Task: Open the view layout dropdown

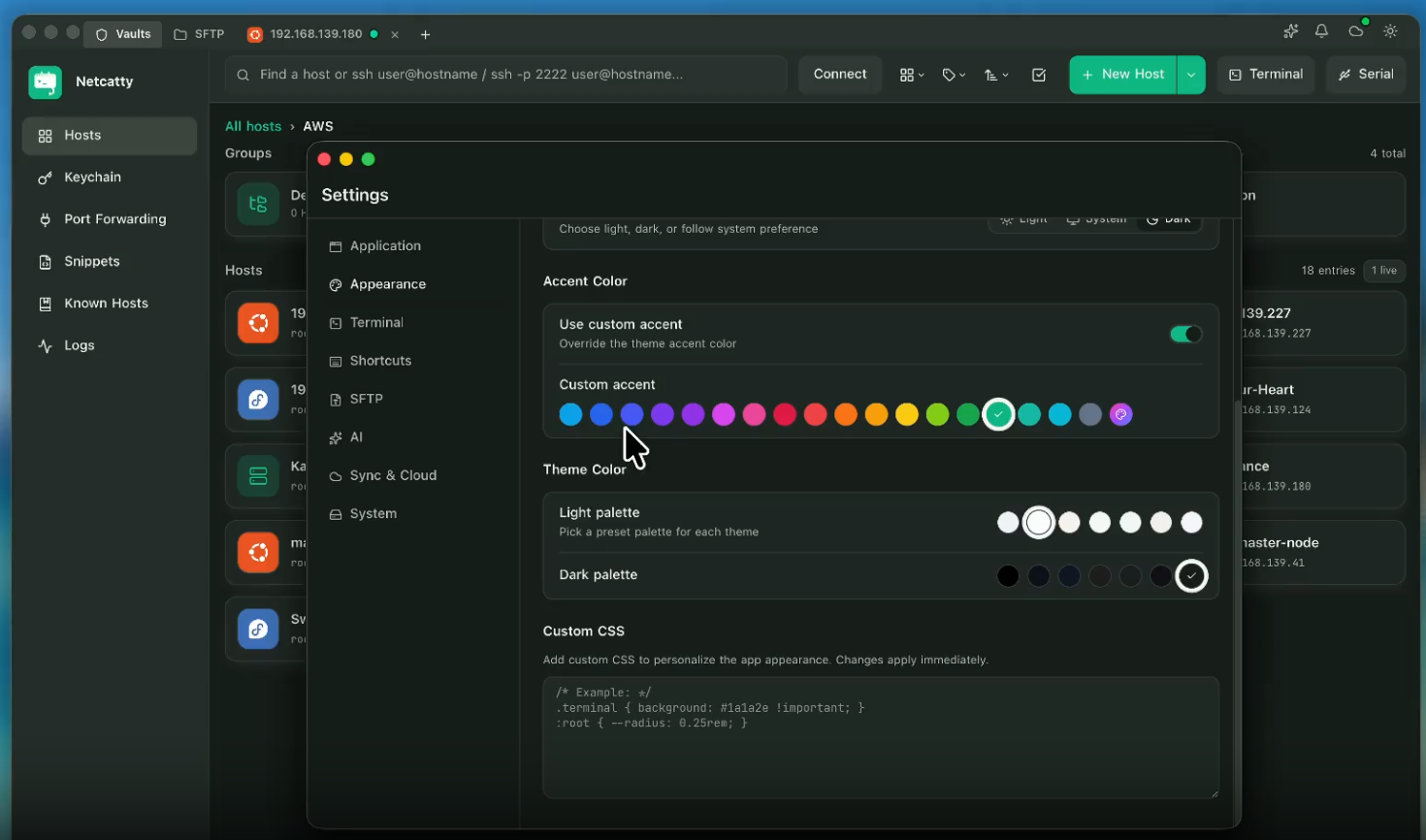Action: pos(911,75)
